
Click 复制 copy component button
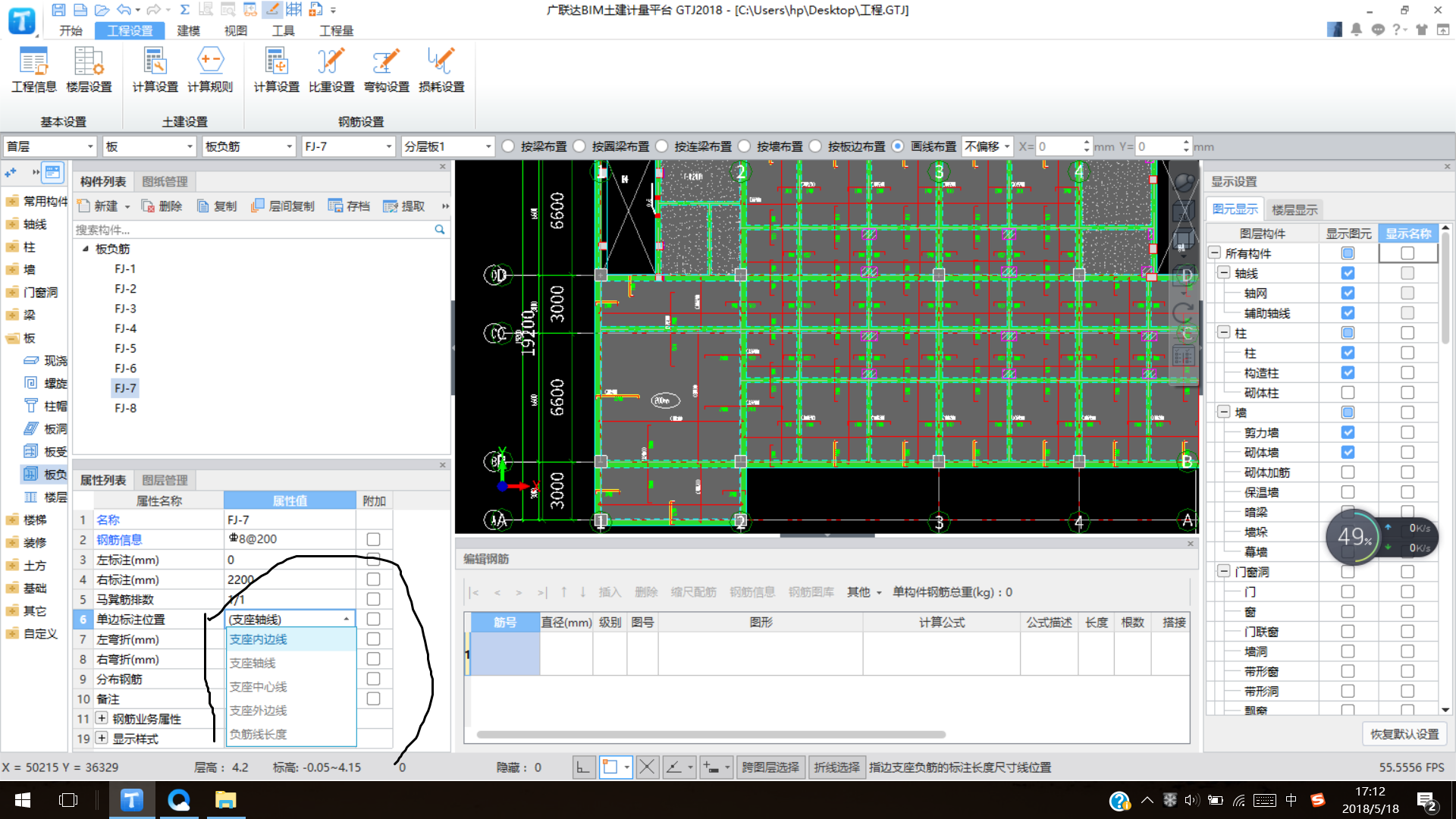click(217, 206)
